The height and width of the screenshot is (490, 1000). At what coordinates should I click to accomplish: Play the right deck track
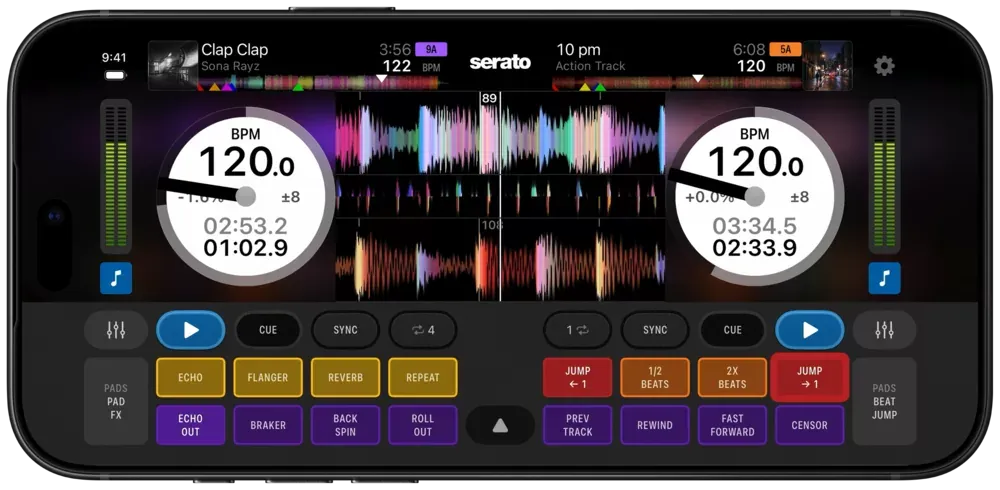(x=810, y=330)
